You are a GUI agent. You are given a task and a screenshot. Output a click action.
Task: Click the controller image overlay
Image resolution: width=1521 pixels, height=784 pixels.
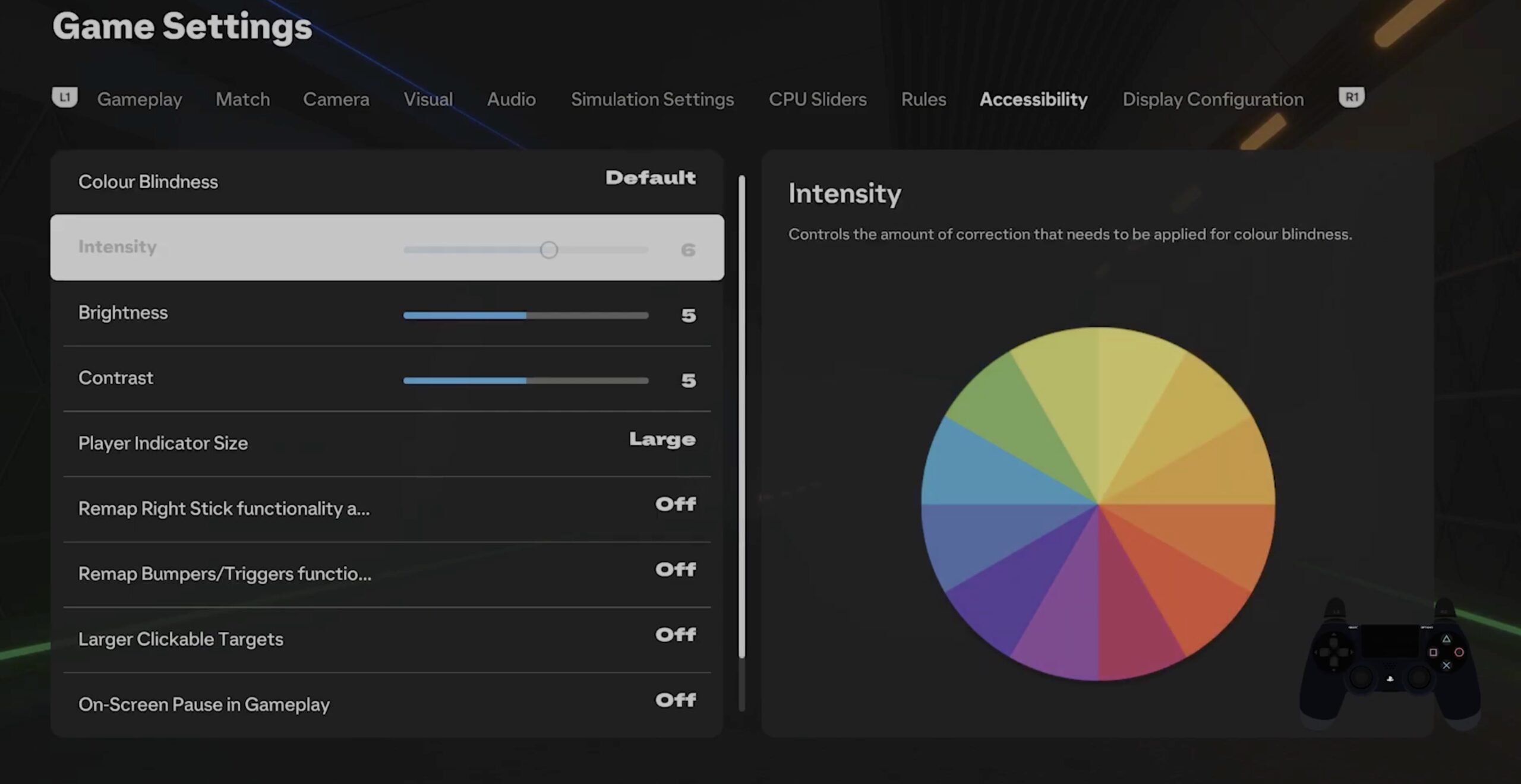(x=1390, y=663)
